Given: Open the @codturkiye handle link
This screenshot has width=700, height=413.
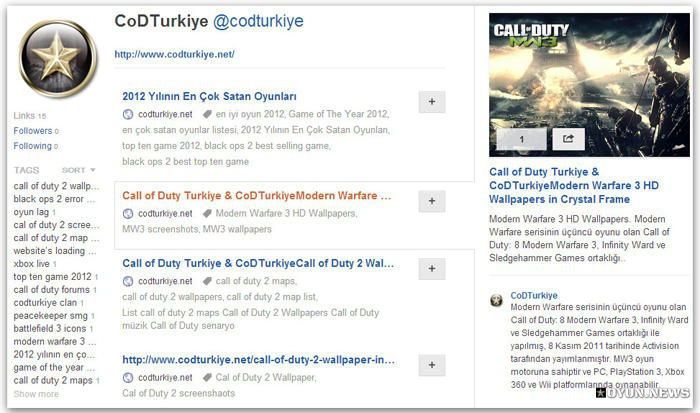Looking at the screenshot, I should click(258, 21).
